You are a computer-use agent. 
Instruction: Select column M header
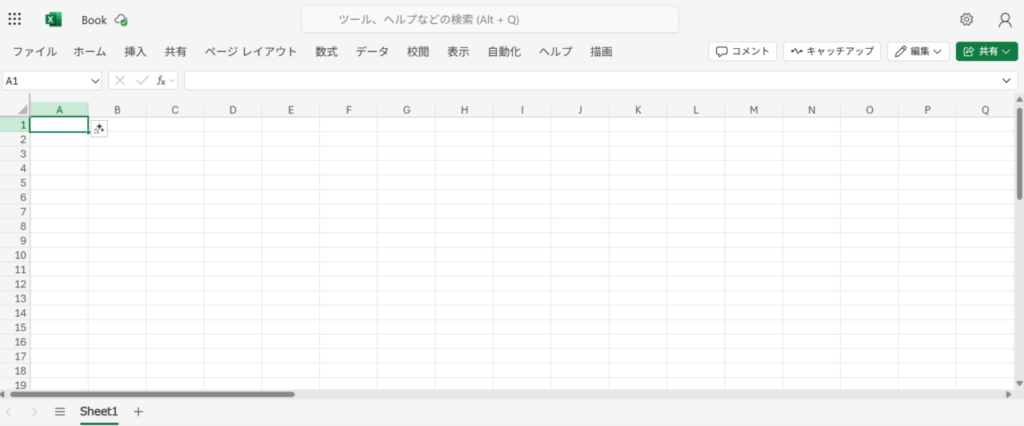754,110
